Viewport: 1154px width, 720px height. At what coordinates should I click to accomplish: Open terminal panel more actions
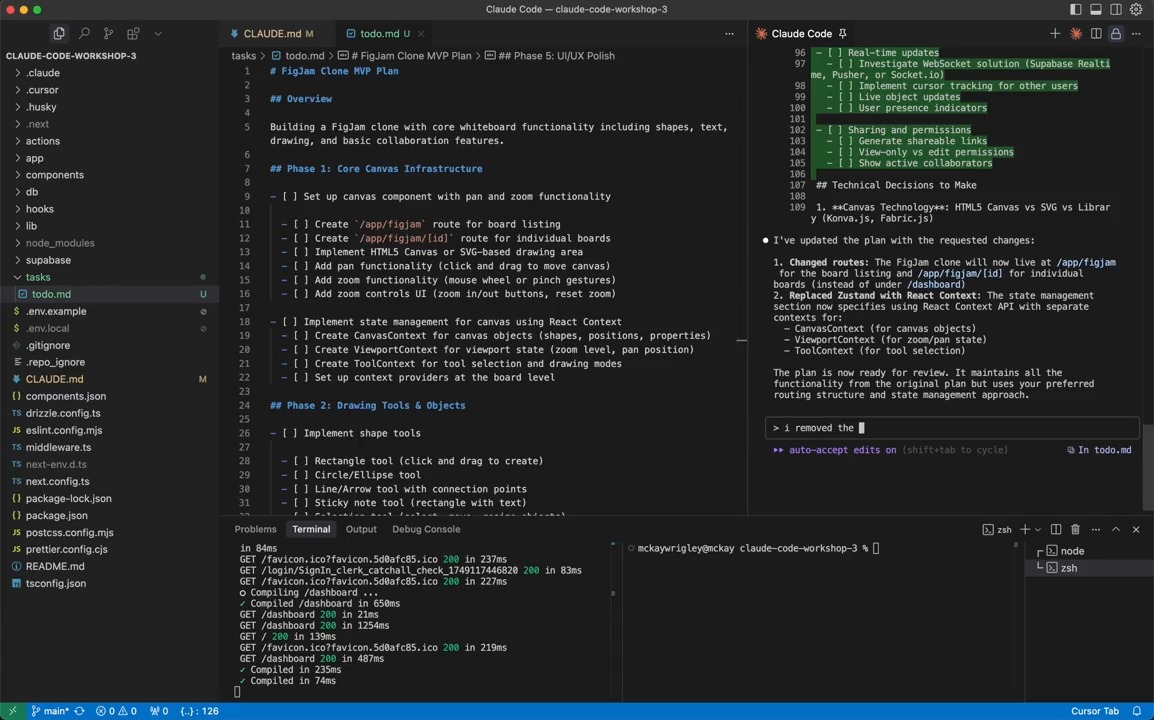1096,529
